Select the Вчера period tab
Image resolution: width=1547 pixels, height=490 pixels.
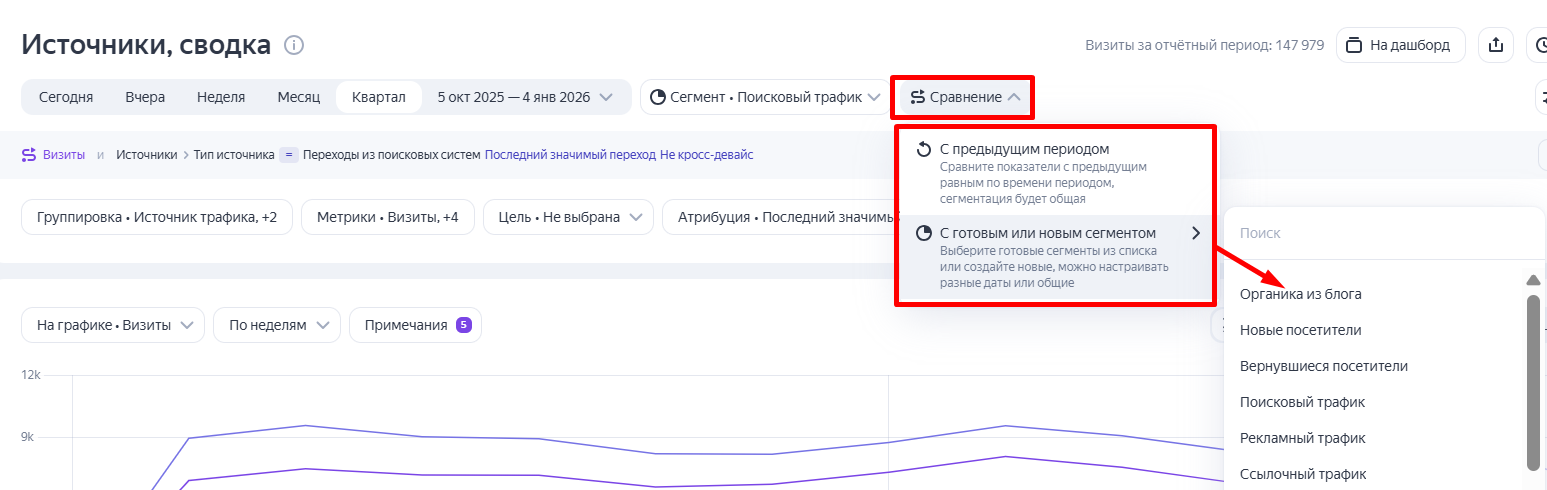point(145,97)
